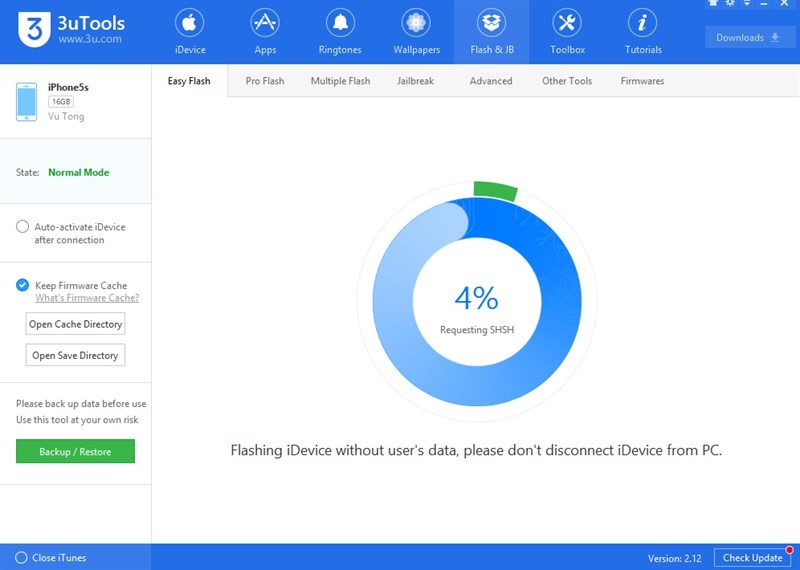The height and width of the screenshot is (570, 800).
Task: Open the Firmwares tab
Action: click(642, 81)
